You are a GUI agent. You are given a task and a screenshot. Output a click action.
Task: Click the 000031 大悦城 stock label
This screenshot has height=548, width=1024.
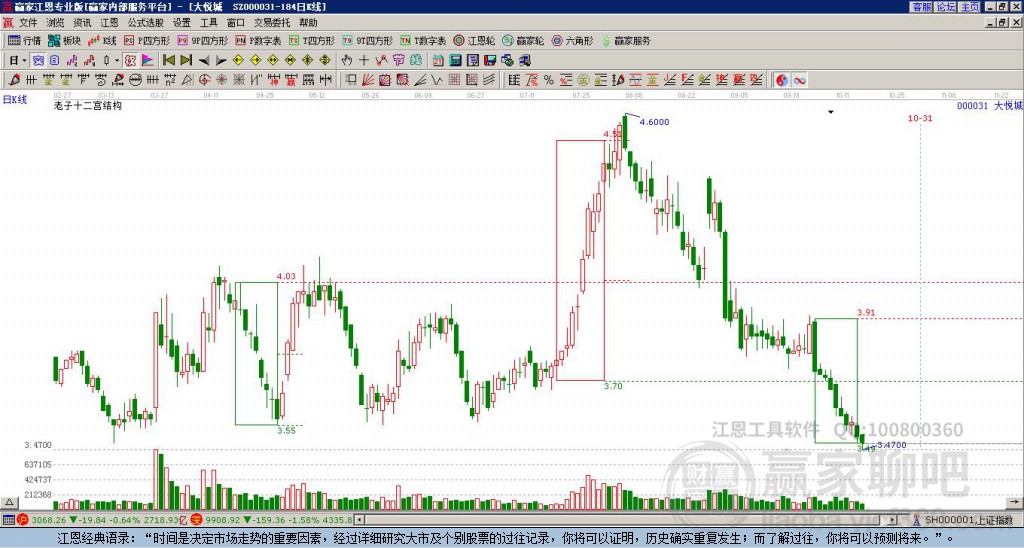pos(989,105)
